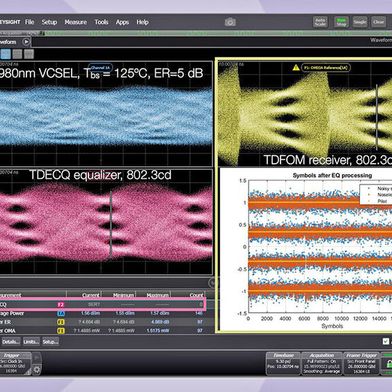This screenshot has width=392, height=392.
Task: Click the 1.56 dBm current Average Power value
Action: point(90,313)
